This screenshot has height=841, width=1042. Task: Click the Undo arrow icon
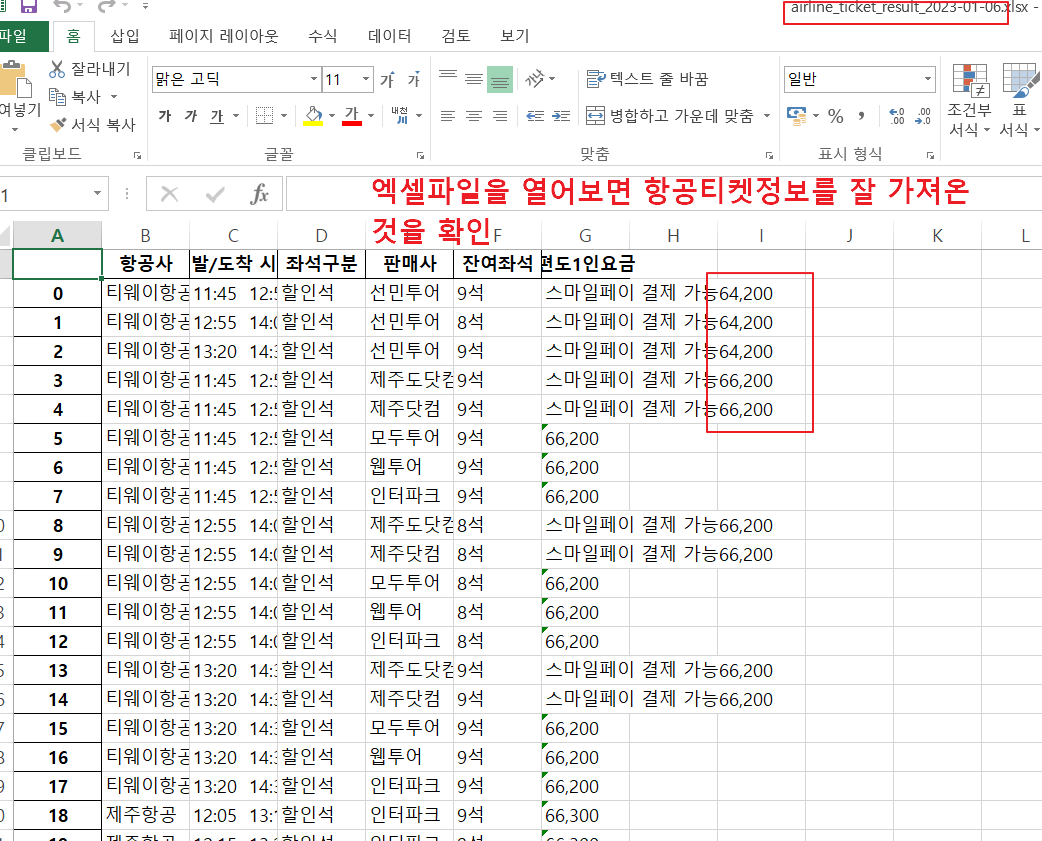click(62, 6)
